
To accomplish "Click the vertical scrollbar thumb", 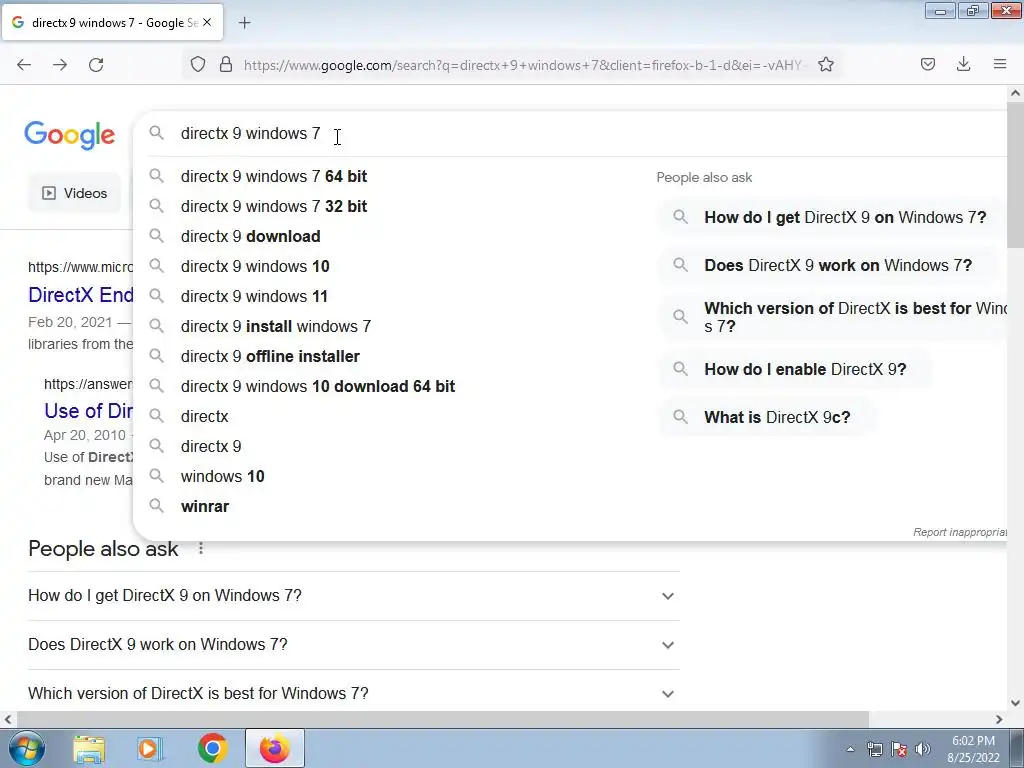I will point(1015,175).
